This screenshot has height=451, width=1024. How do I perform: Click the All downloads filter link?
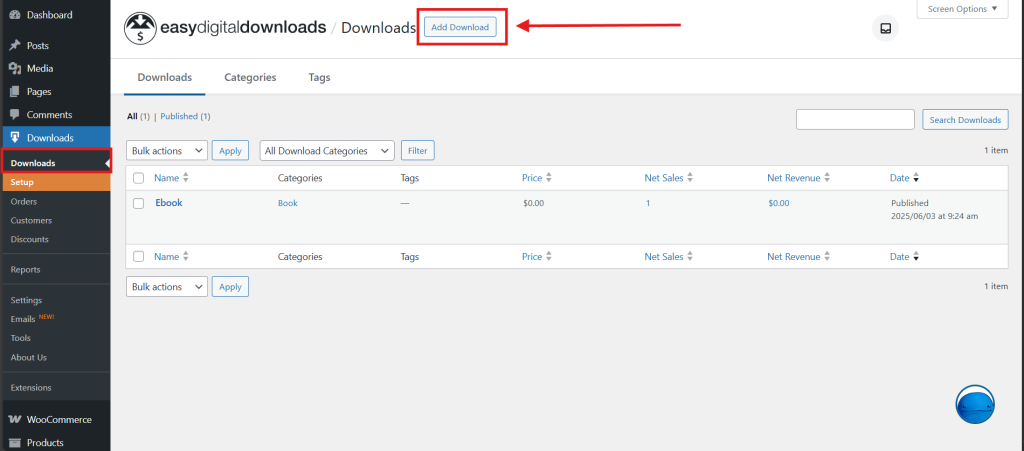132,116
